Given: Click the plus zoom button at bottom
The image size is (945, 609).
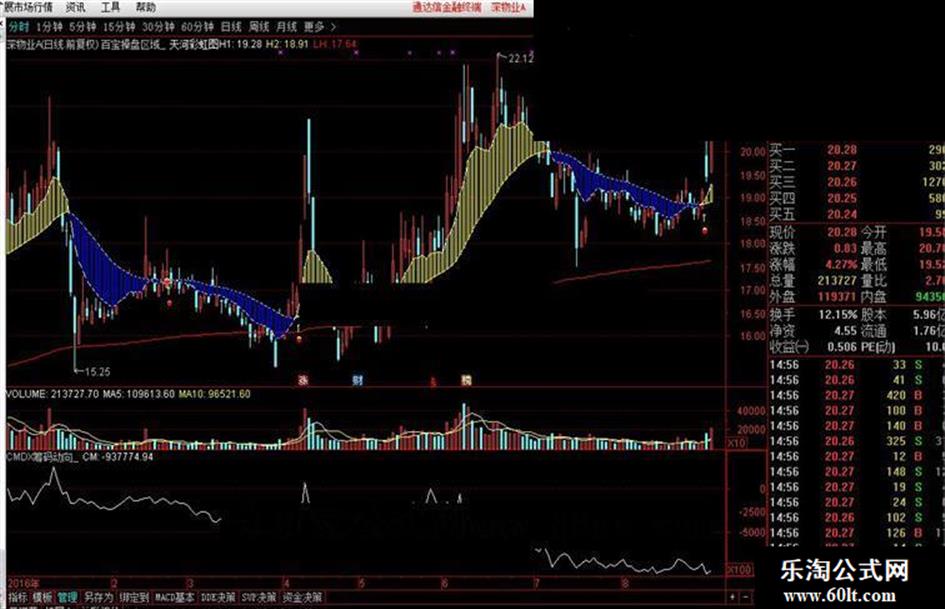Looking at the screenshot, I should pyautogui.click(x=733, y=597).
